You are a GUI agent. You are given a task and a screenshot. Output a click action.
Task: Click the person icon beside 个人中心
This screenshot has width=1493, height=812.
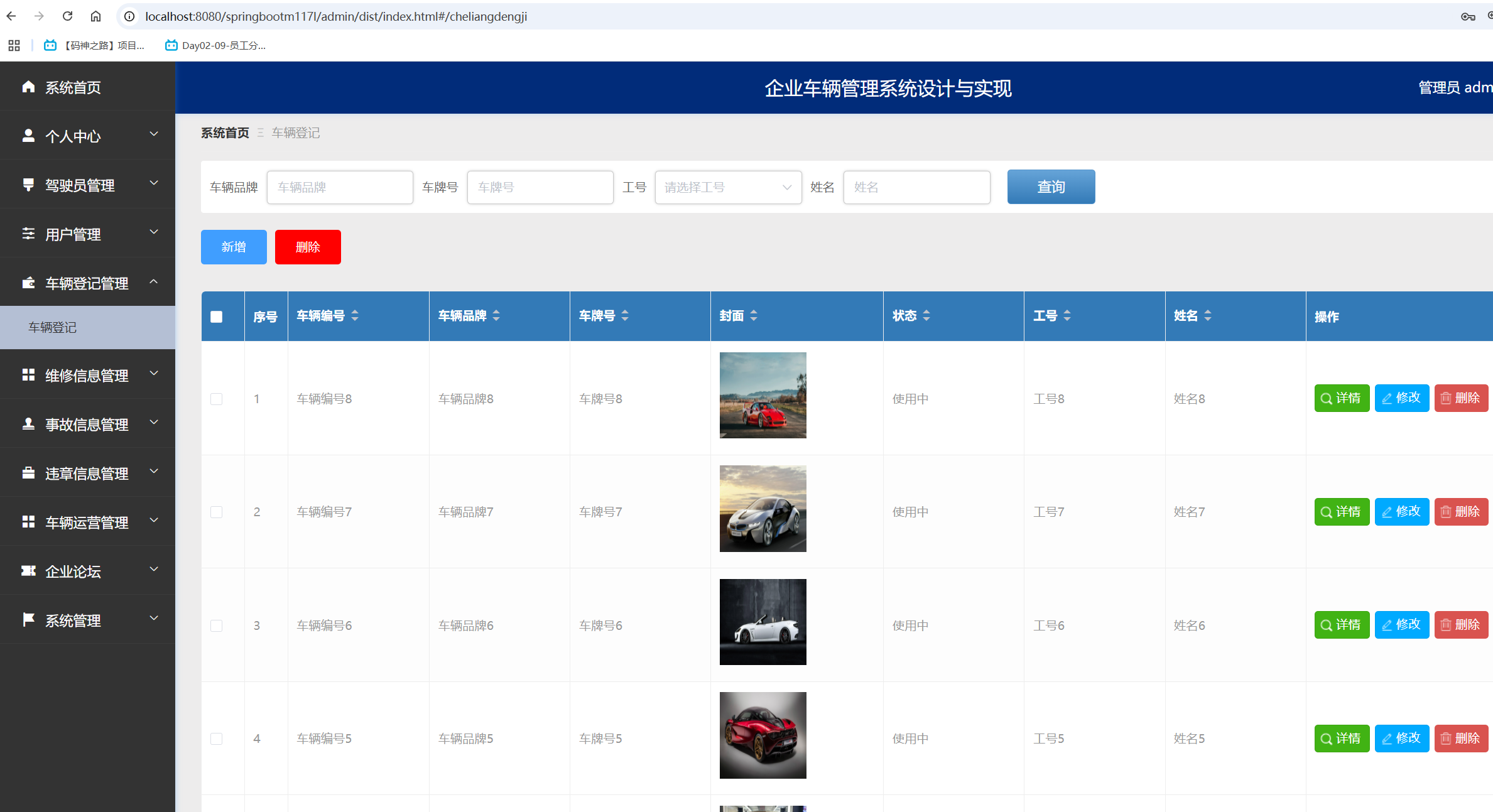[28, 136]
